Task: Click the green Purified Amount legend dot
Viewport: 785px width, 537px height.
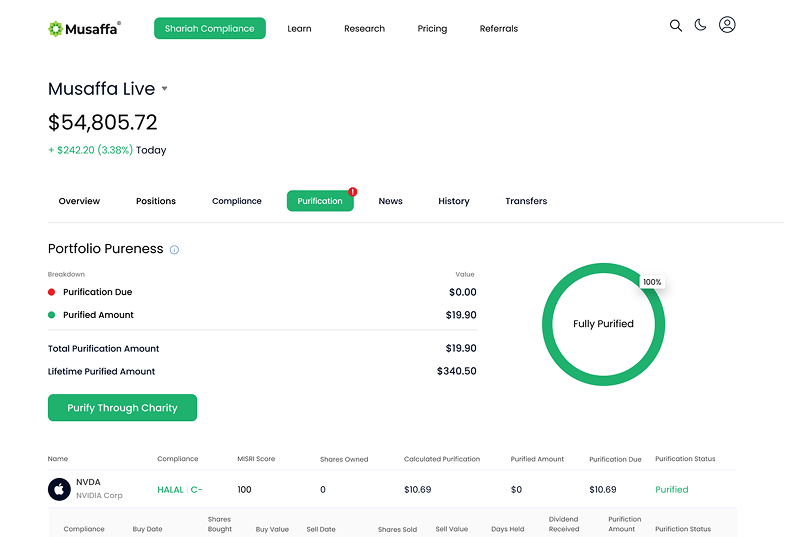Action: (x=51, y=315)
